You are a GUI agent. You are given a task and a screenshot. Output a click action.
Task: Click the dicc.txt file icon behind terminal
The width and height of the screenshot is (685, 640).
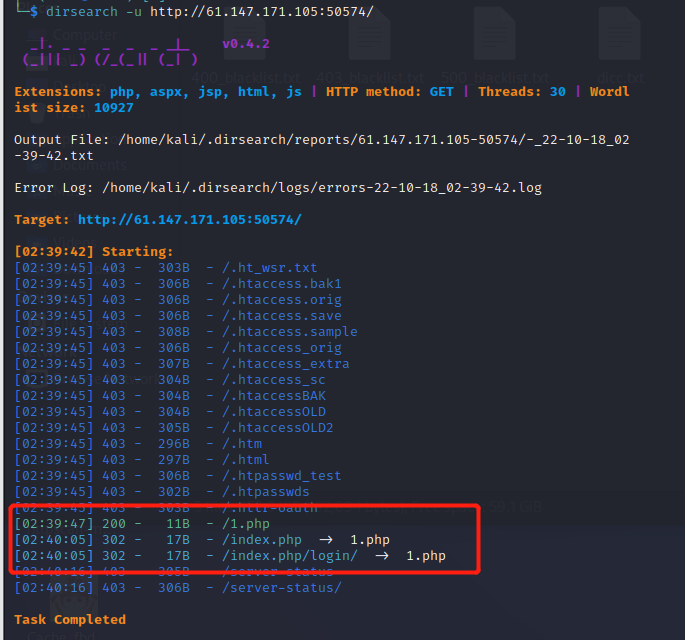click(619, 40)
